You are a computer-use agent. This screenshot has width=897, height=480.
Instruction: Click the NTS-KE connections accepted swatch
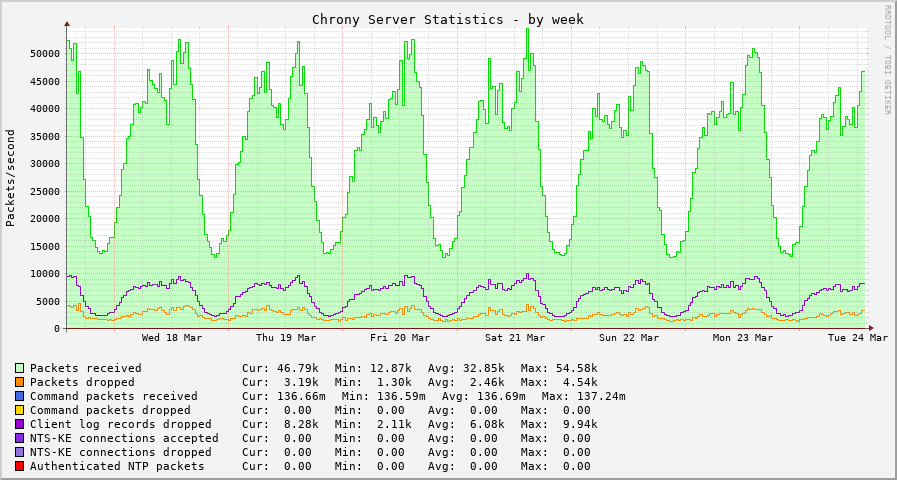tap(20, 438)
